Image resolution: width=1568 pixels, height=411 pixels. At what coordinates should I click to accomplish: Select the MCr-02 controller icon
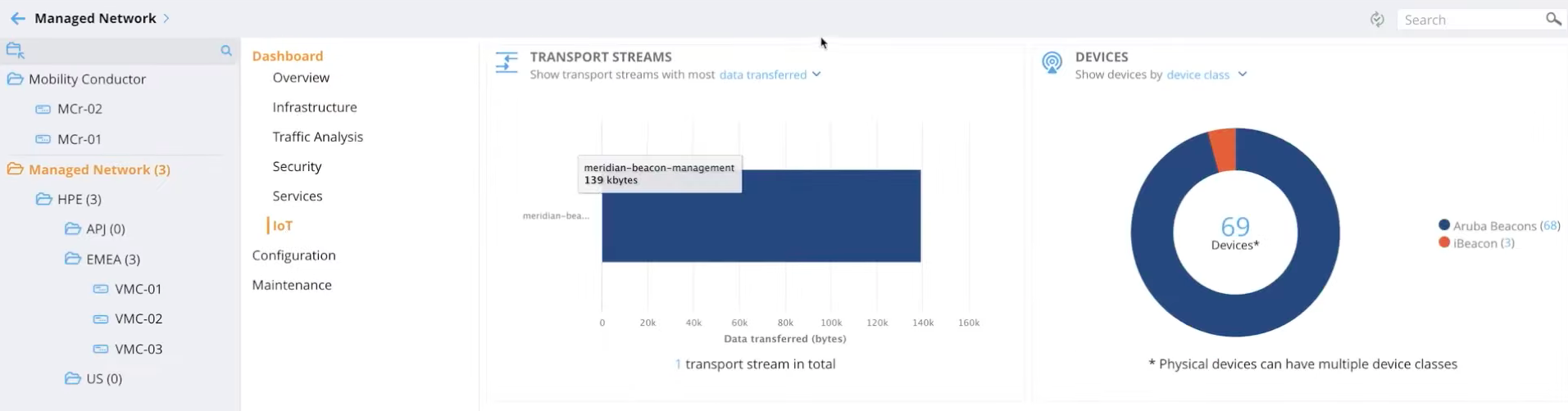coord(43,109)
